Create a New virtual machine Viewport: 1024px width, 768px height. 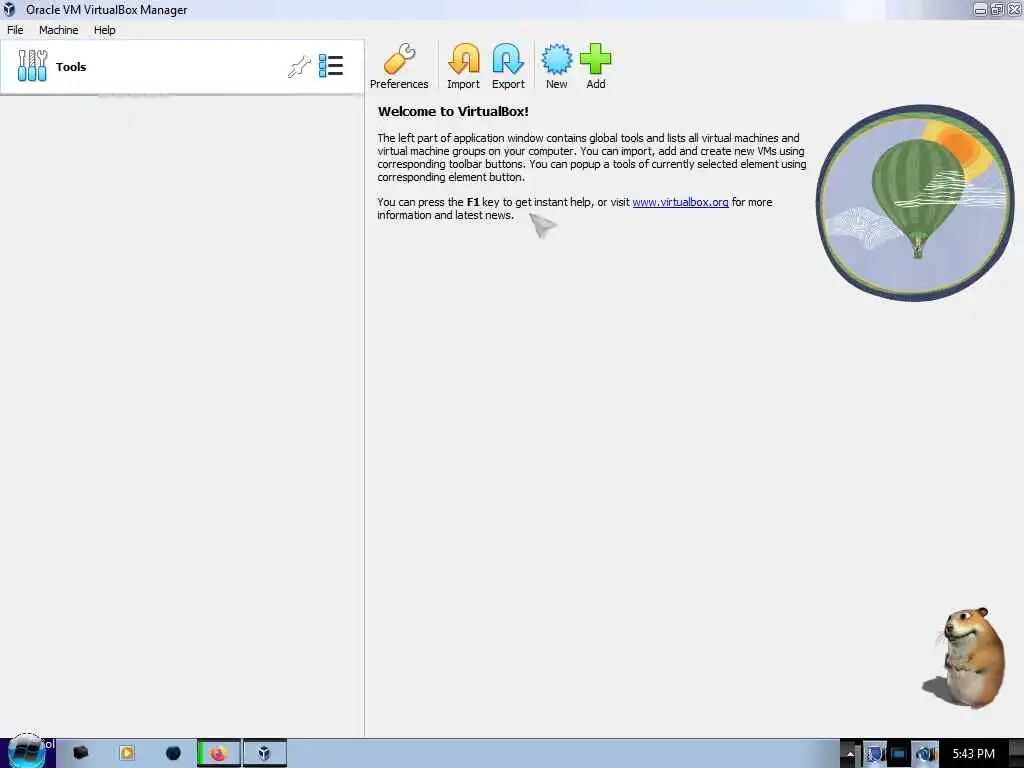click(556, 67)
